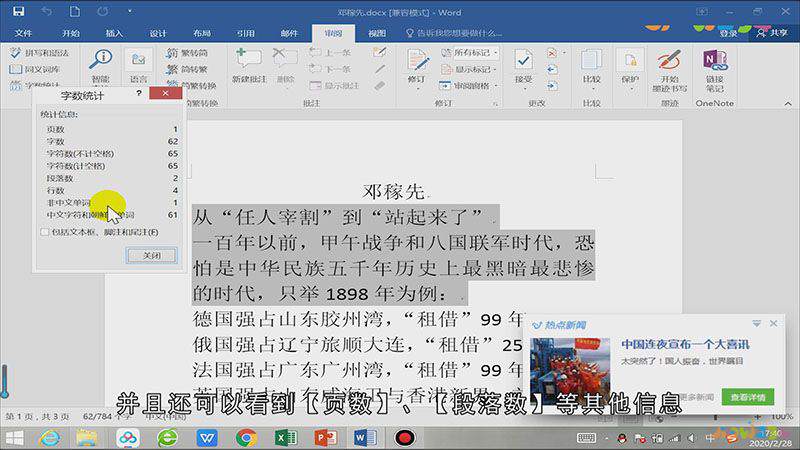Click the 删除 comment icon

pyautogui.click(x=285, y=59)
